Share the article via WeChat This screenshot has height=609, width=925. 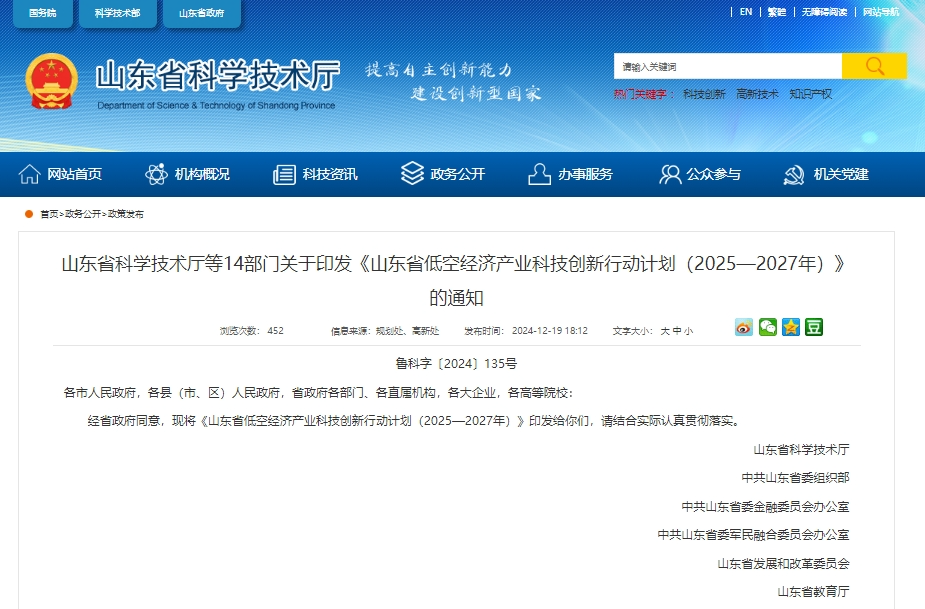pos(766,327)
